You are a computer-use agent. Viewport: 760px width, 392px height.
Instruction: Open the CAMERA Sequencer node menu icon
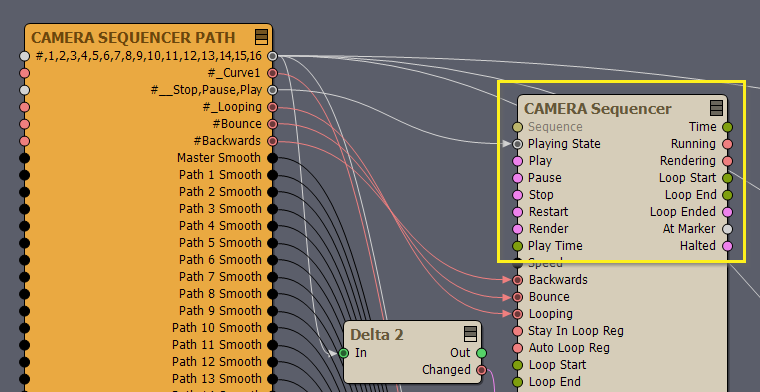[x=716, y=108]
